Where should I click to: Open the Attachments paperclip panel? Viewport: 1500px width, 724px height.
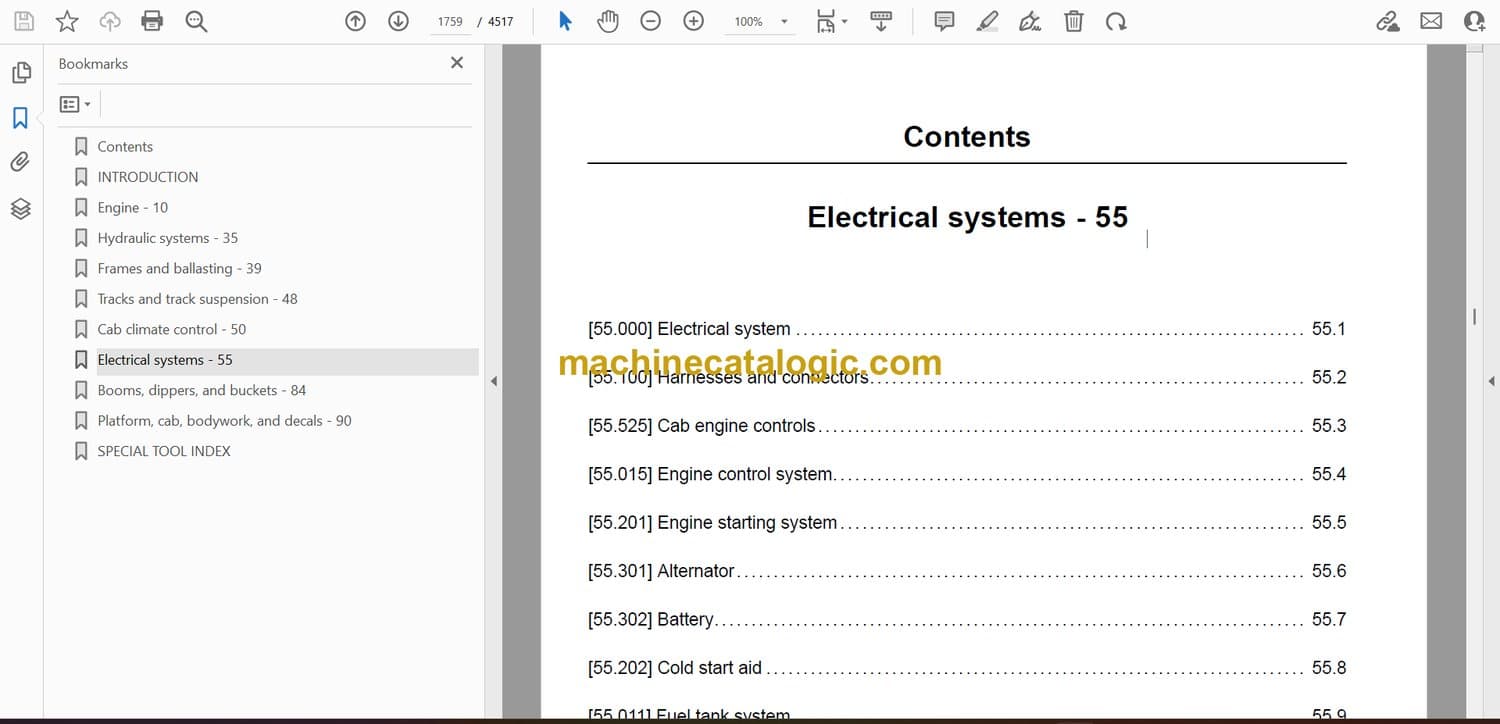tap(21, 162)
